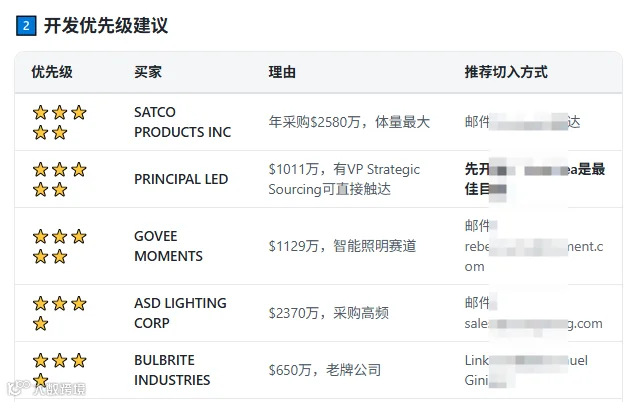Click the 优先级 column header
Screen dimensions: 643x402
52,72
